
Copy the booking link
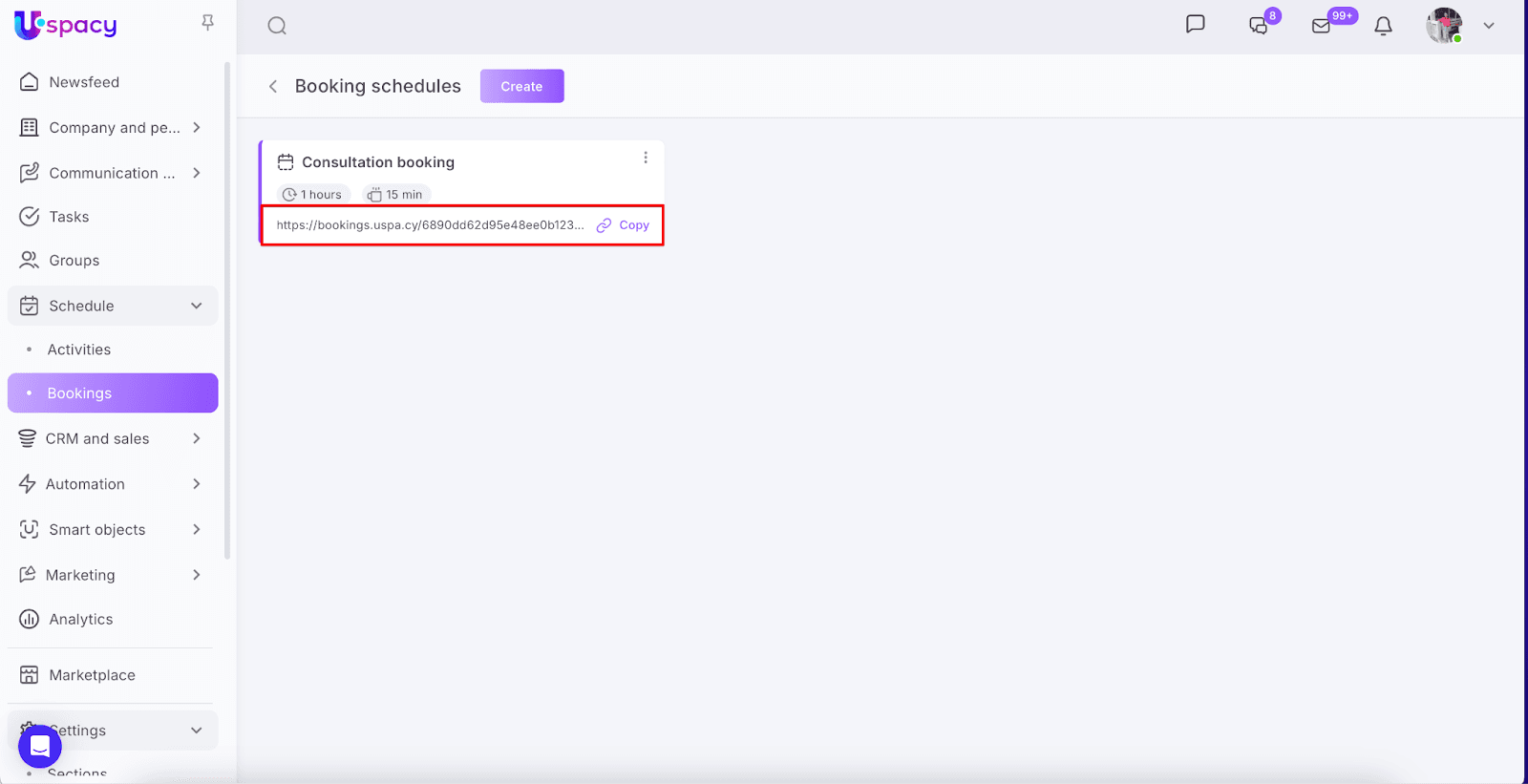(624, 225)
